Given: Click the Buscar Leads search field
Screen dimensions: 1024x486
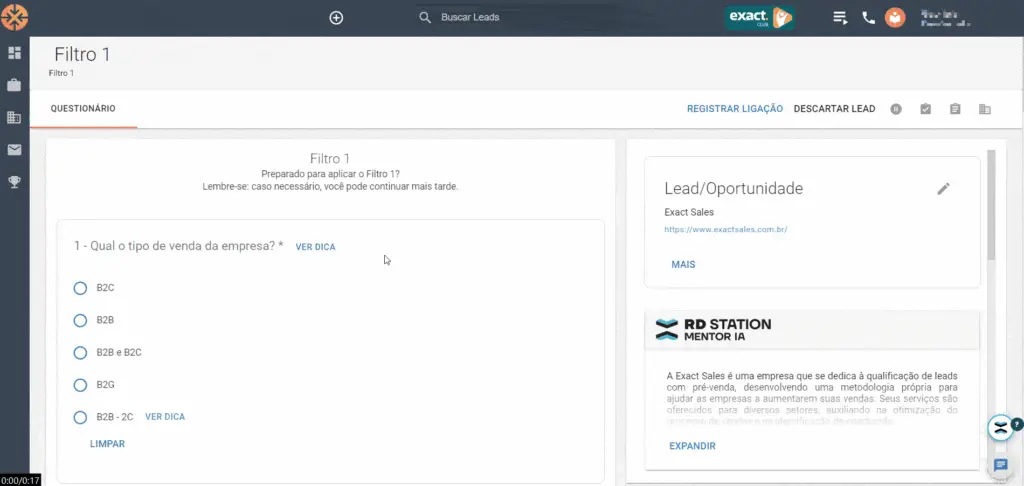Looking at the screenshot, I should pos(500,17).
